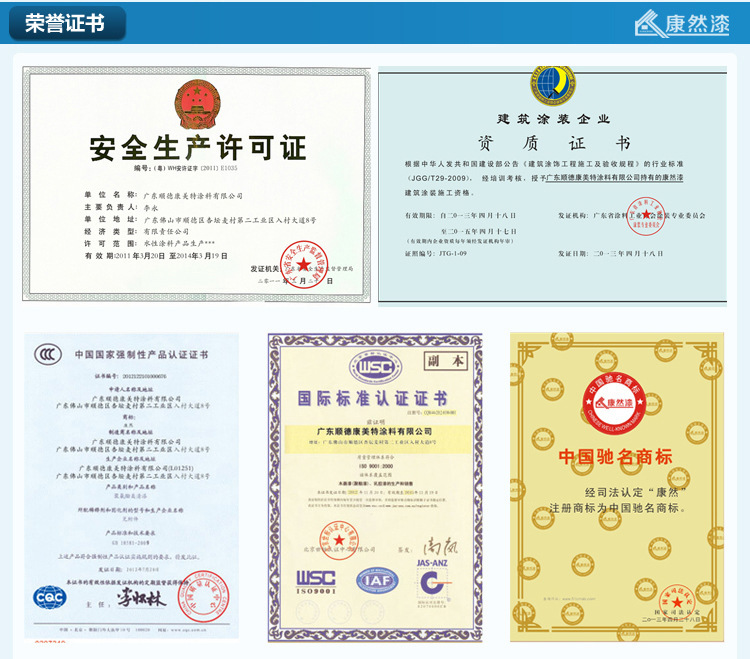Screen dimensions: 750x659
Task: Click the signature on the CCC certificate
Action: click(141, 597)
